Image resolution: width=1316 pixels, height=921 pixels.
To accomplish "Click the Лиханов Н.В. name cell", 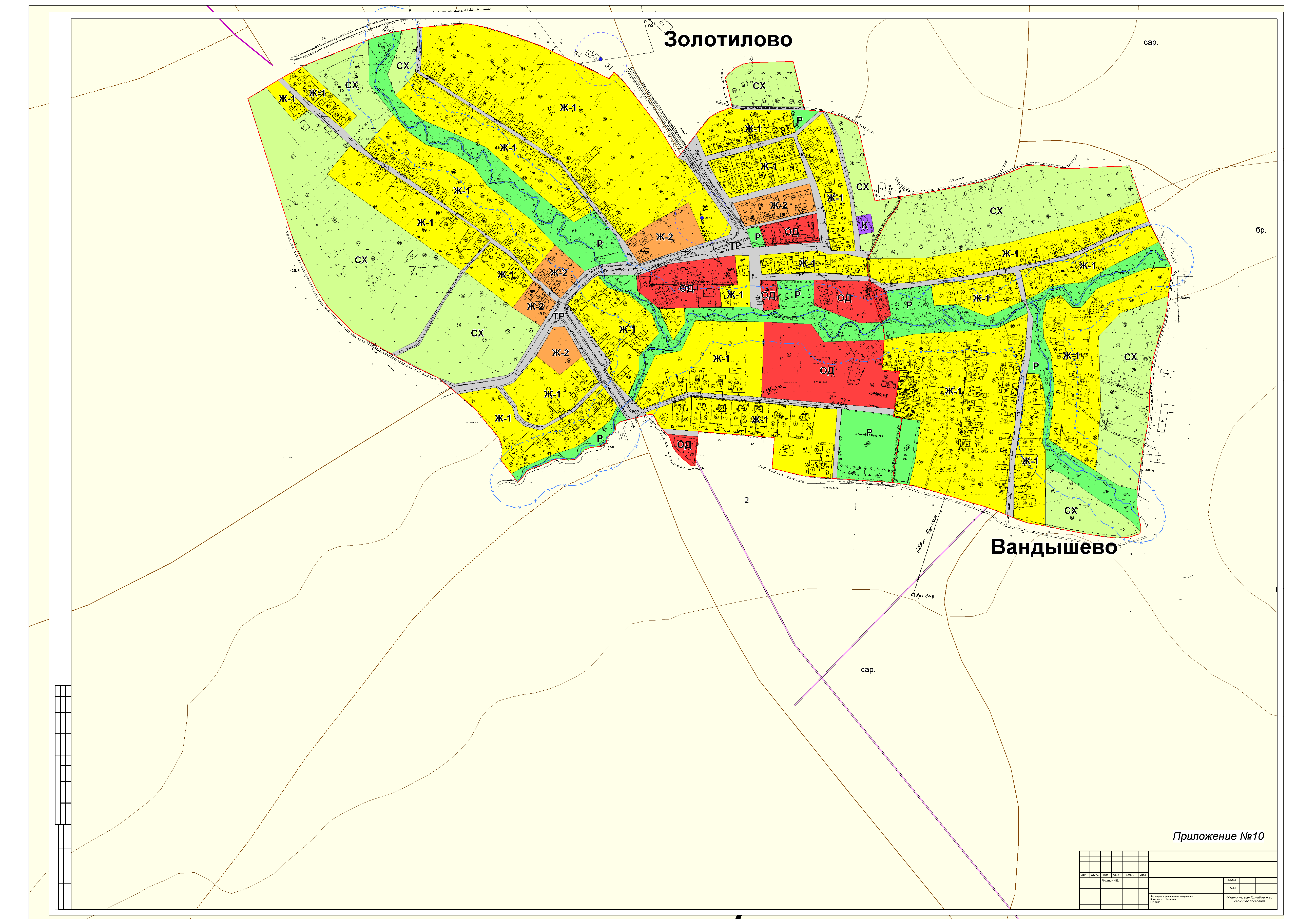I will point(1110,881).
